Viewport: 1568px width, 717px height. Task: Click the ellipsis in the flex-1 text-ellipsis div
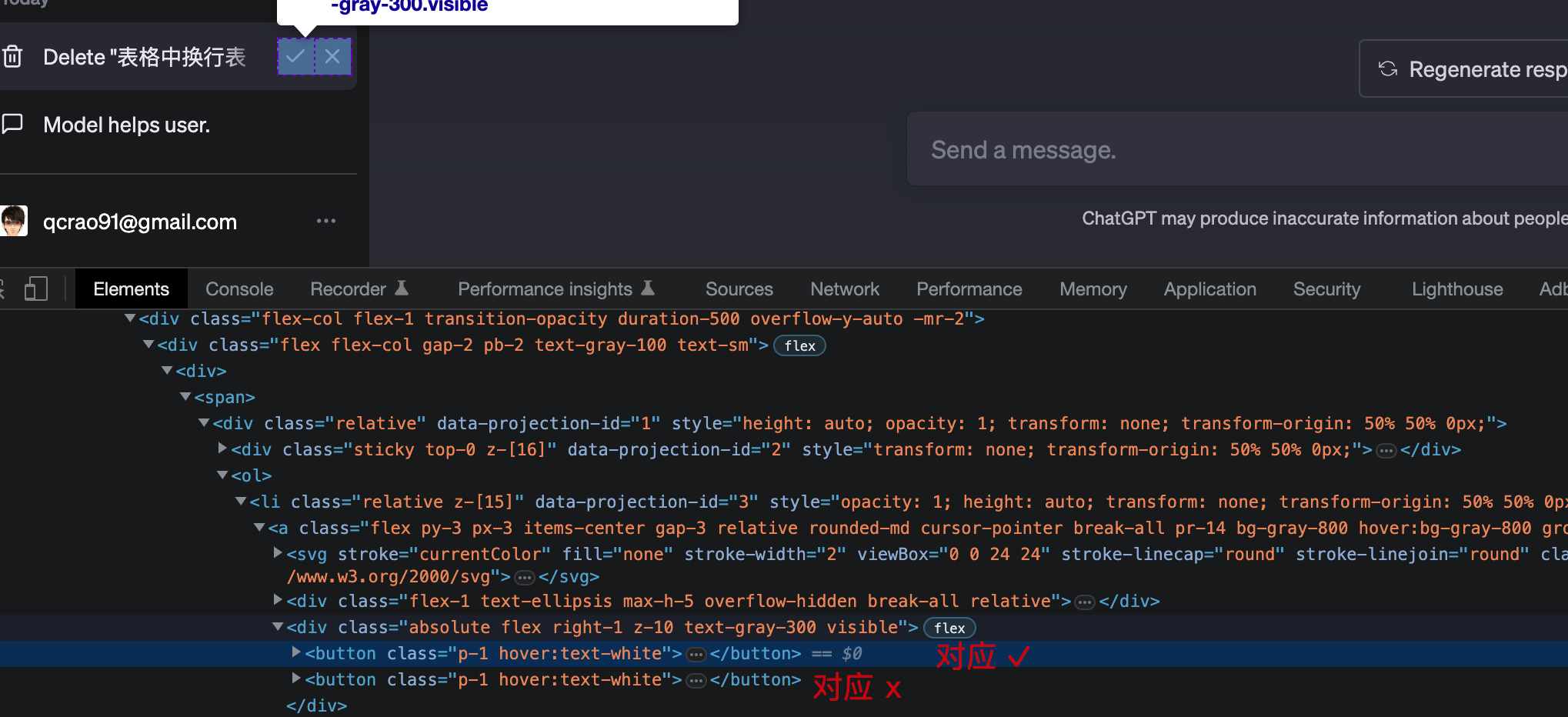pos(1085,602)
